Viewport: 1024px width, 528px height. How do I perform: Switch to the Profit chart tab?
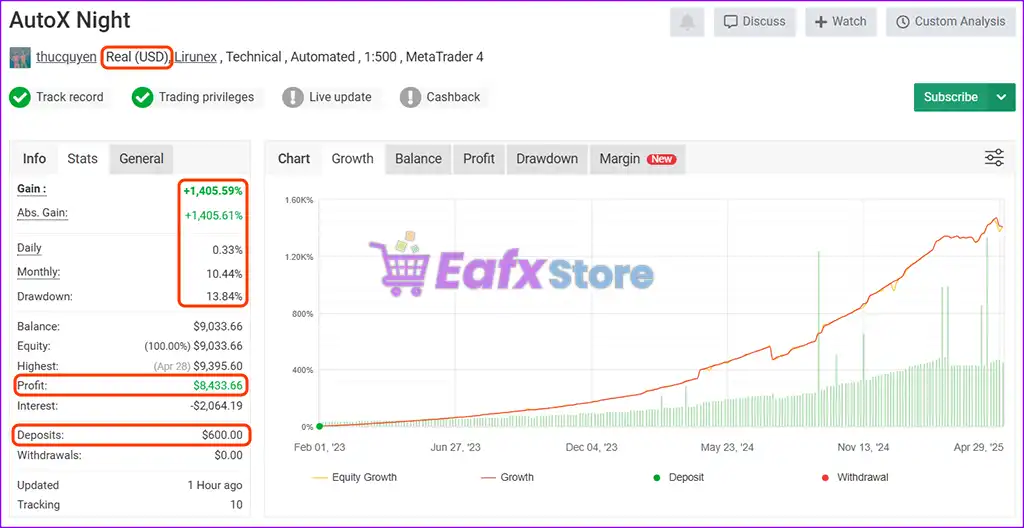(479, 159)
